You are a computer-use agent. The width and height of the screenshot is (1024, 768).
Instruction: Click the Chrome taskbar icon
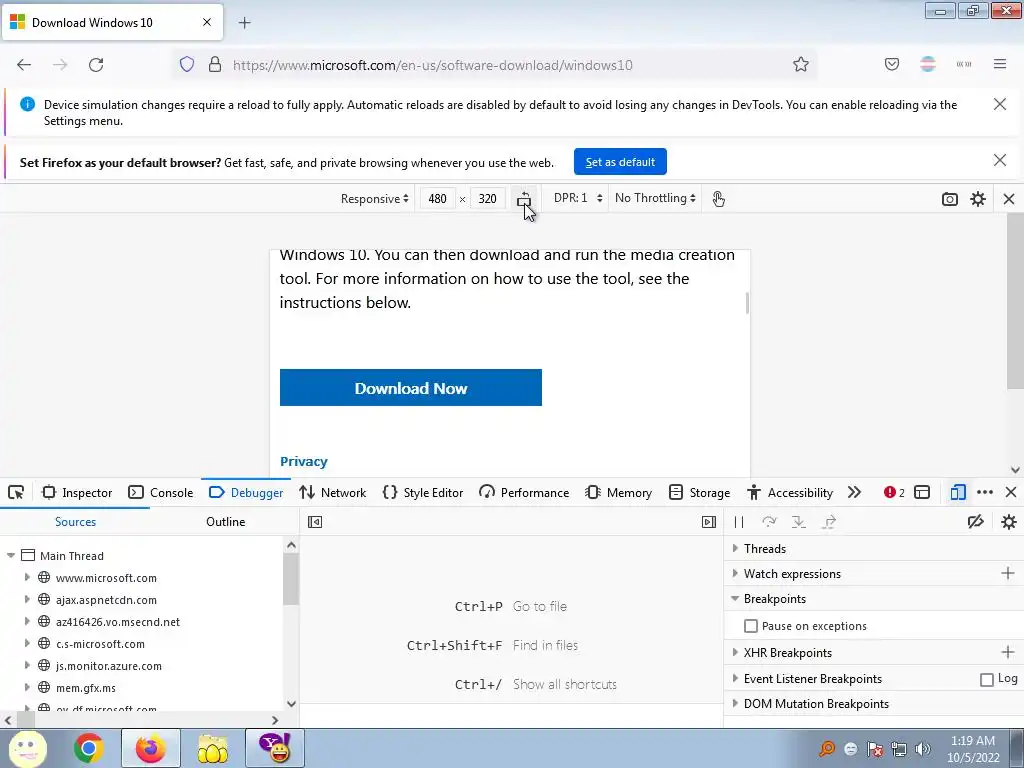point(89,748)
